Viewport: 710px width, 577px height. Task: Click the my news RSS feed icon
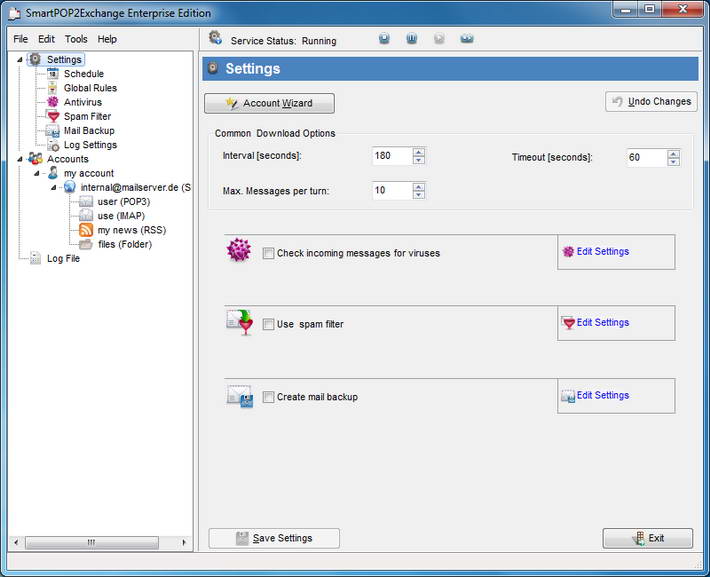tap(86, 230)
